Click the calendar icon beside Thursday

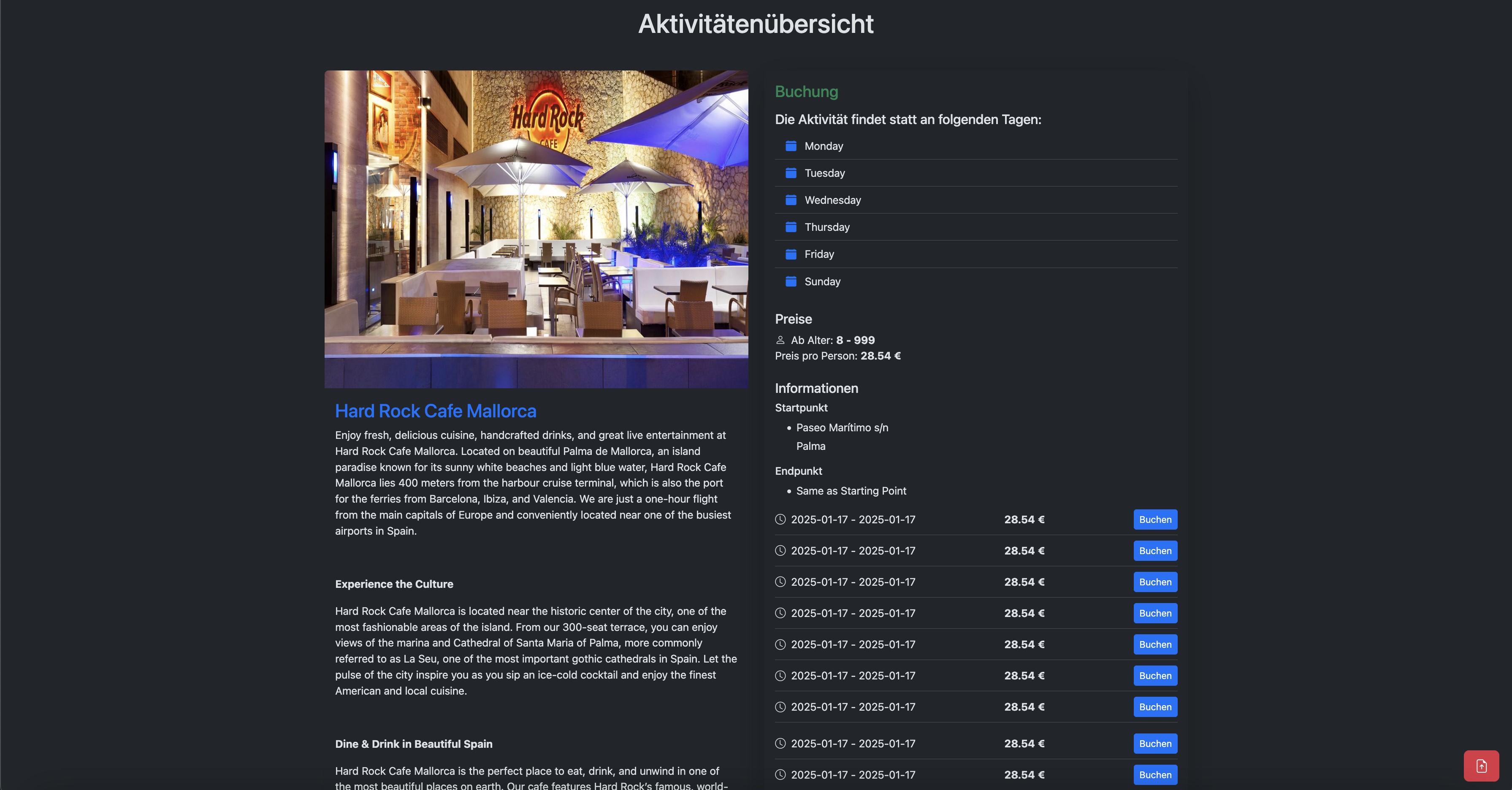791,227
